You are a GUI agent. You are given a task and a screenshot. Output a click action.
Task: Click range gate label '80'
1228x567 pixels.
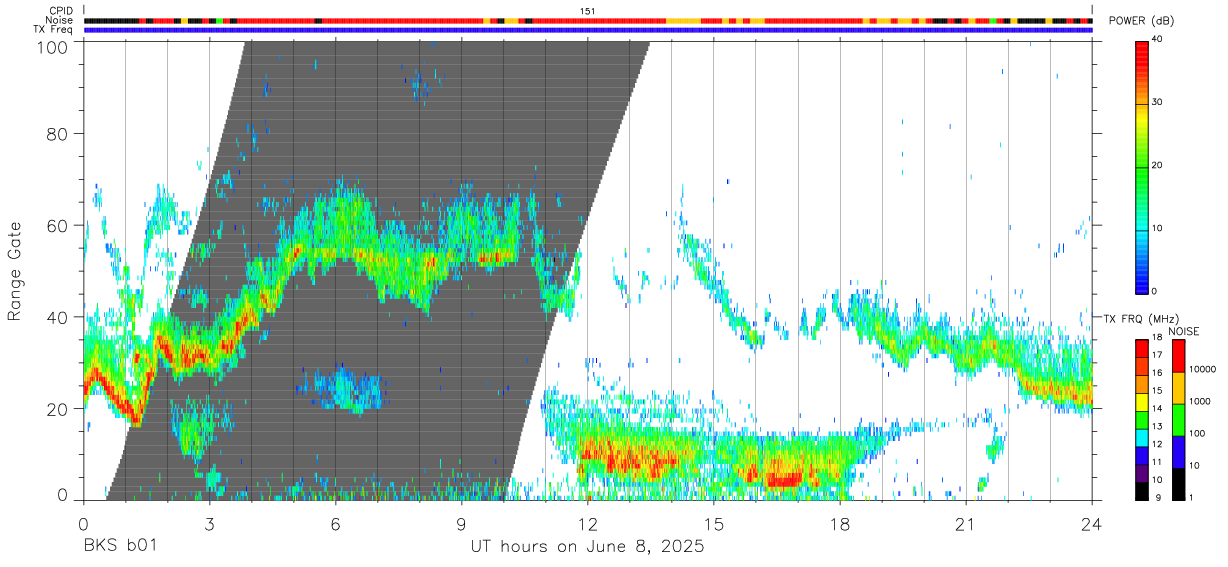point(57,134)
